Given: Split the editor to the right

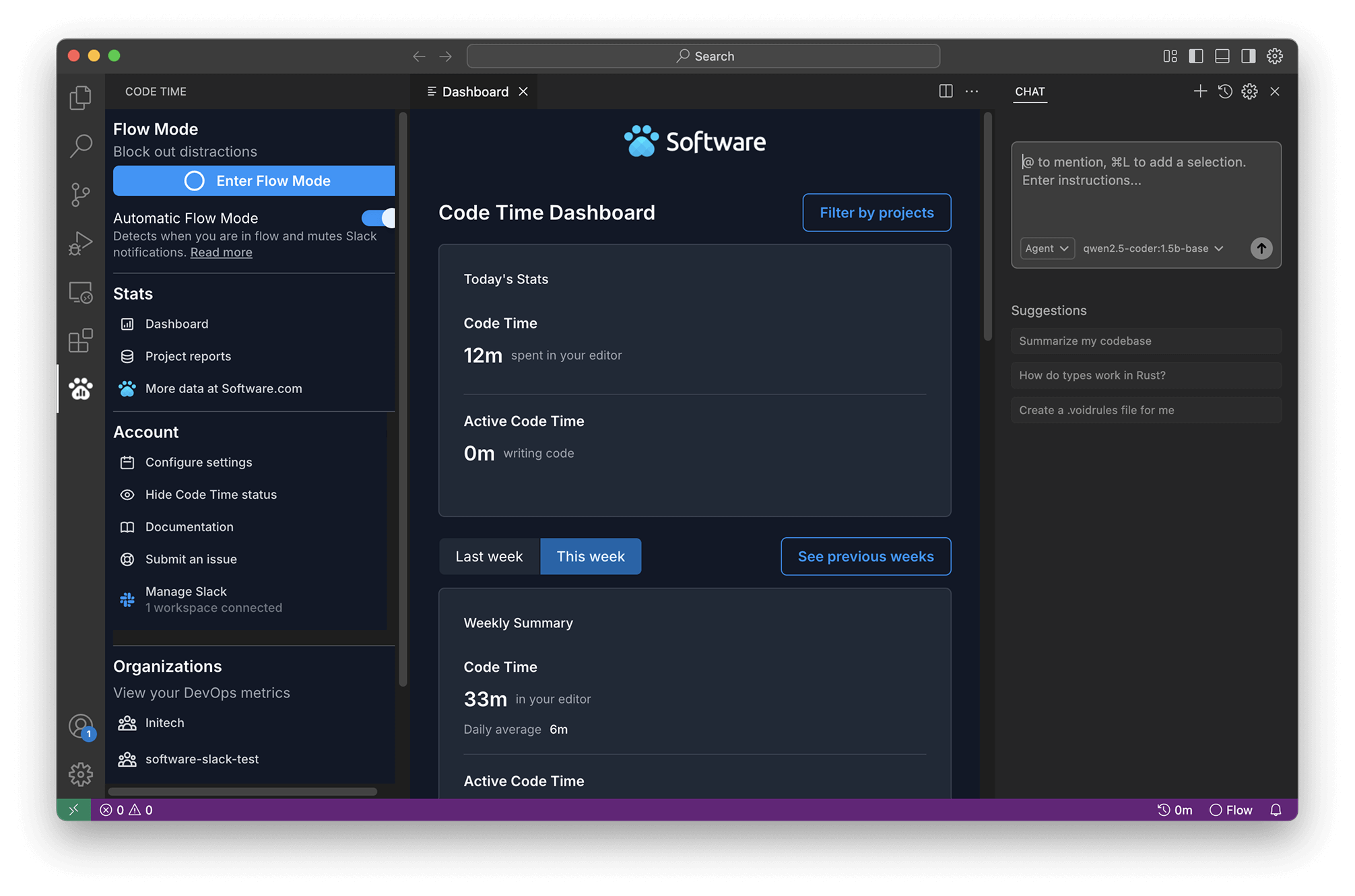Looking at the screenshot, I should click(946, 92).
